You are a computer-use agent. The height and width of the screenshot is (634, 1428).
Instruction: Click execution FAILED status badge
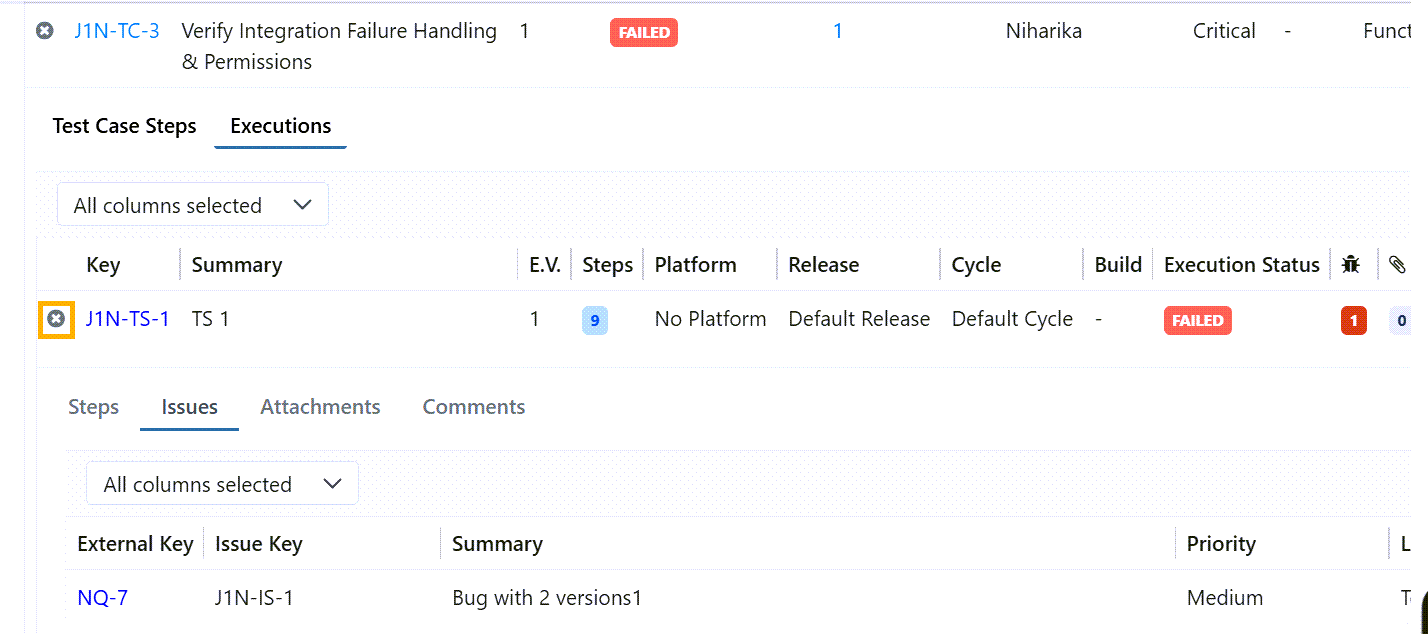[x=1197, y=321]
